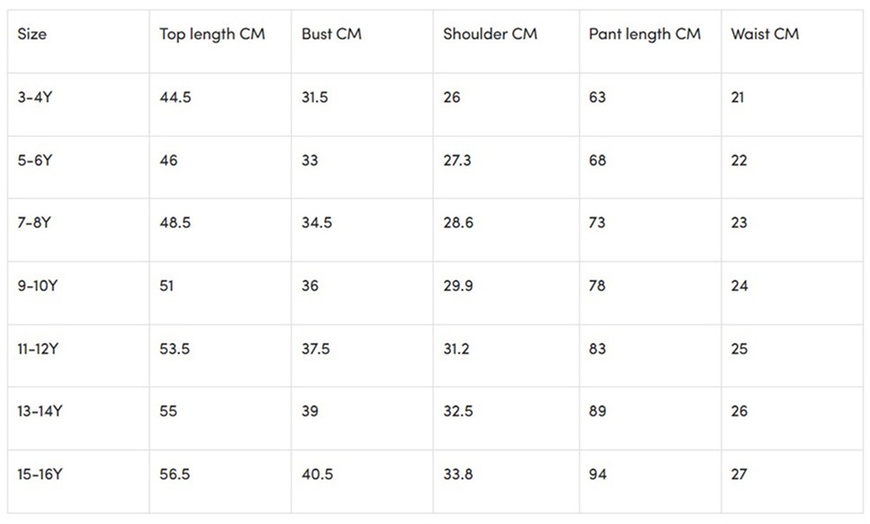Click the 7-8Y size row label
This screenshot has height=524, width=870.
(x=34, y=223)
